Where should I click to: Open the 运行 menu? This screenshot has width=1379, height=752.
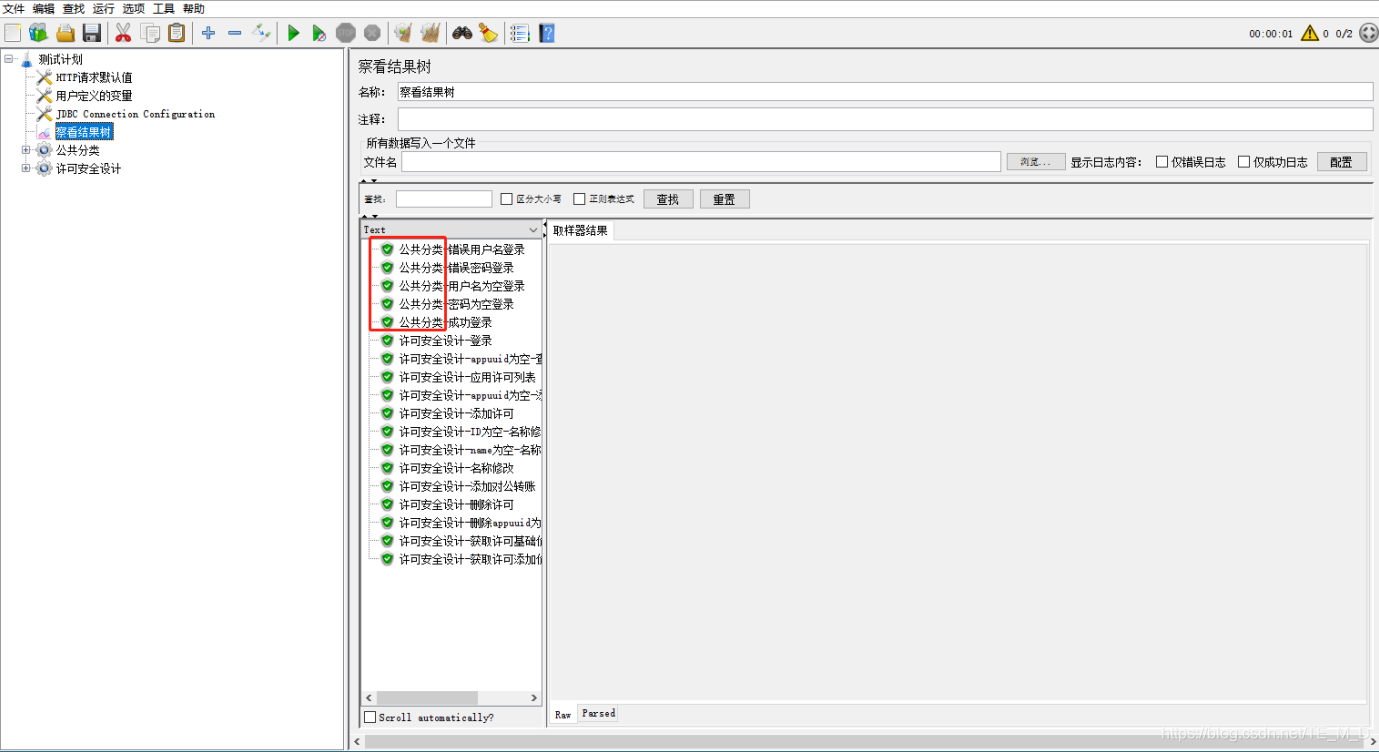(x=103, y=8)
